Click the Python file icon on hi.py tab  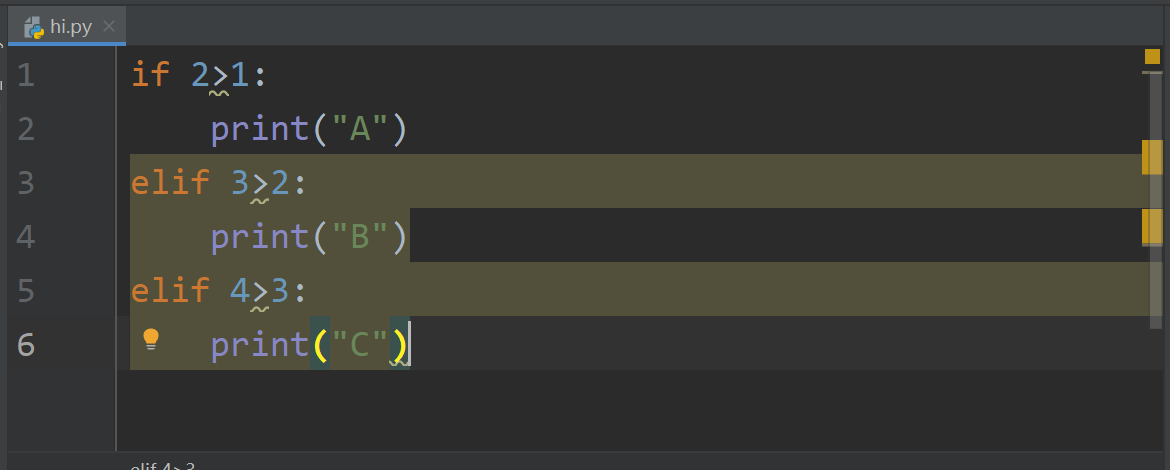click(x=34, y=27)
